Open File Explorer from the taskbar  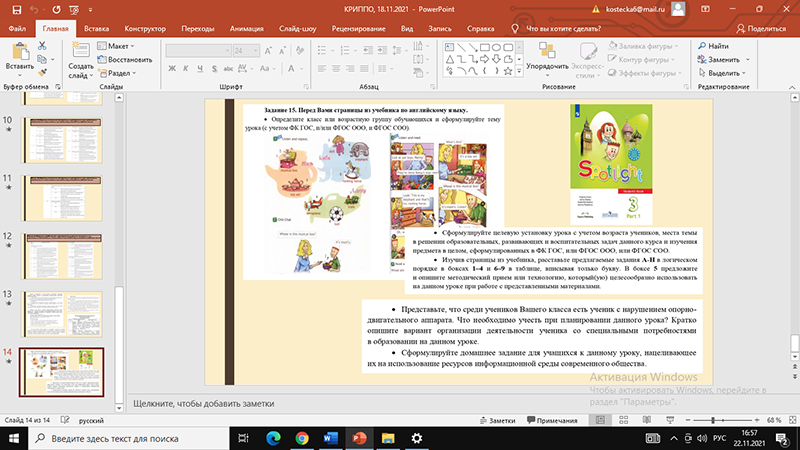[x=388, y=438]
